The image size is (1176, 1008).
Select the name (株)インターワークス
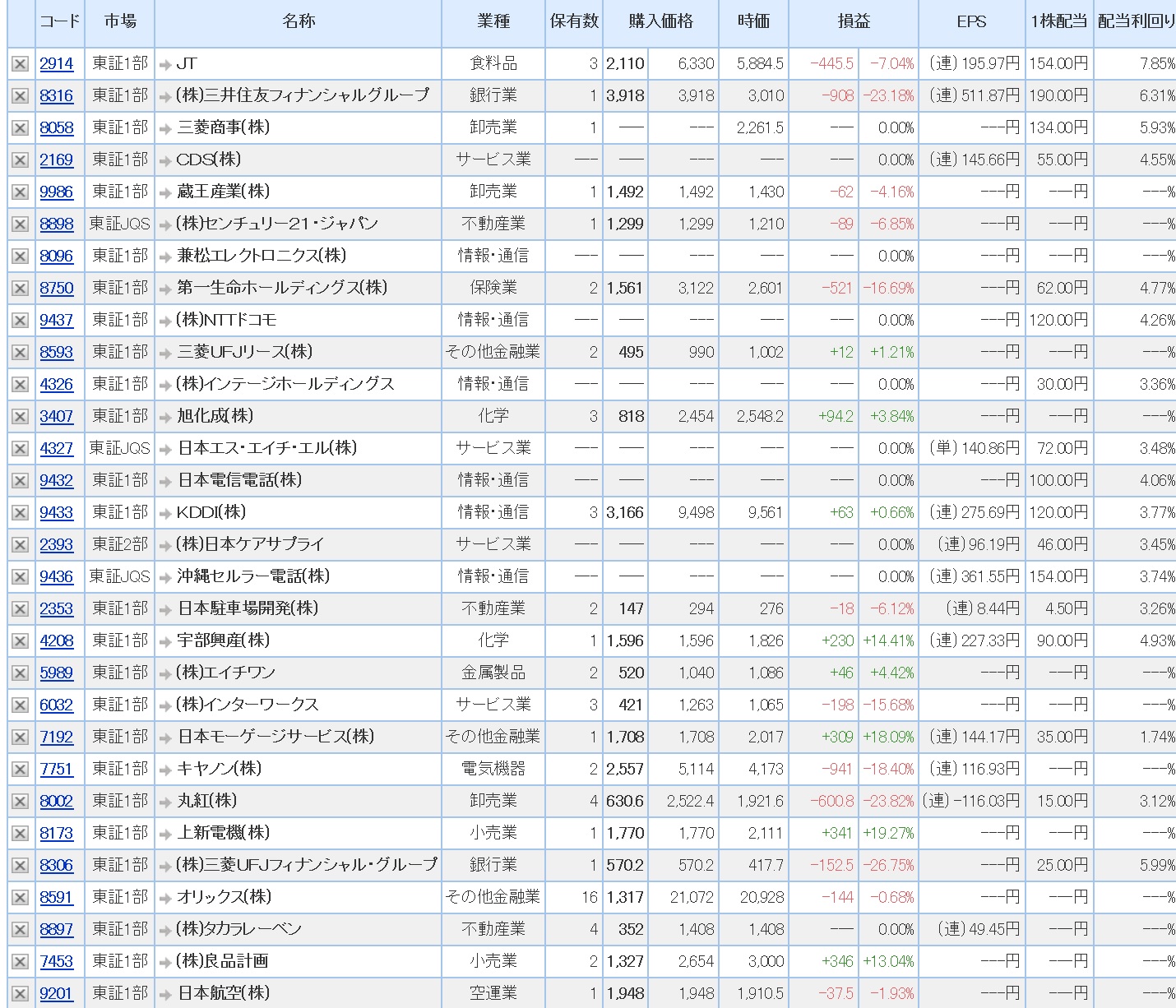[x=248, y=705]
